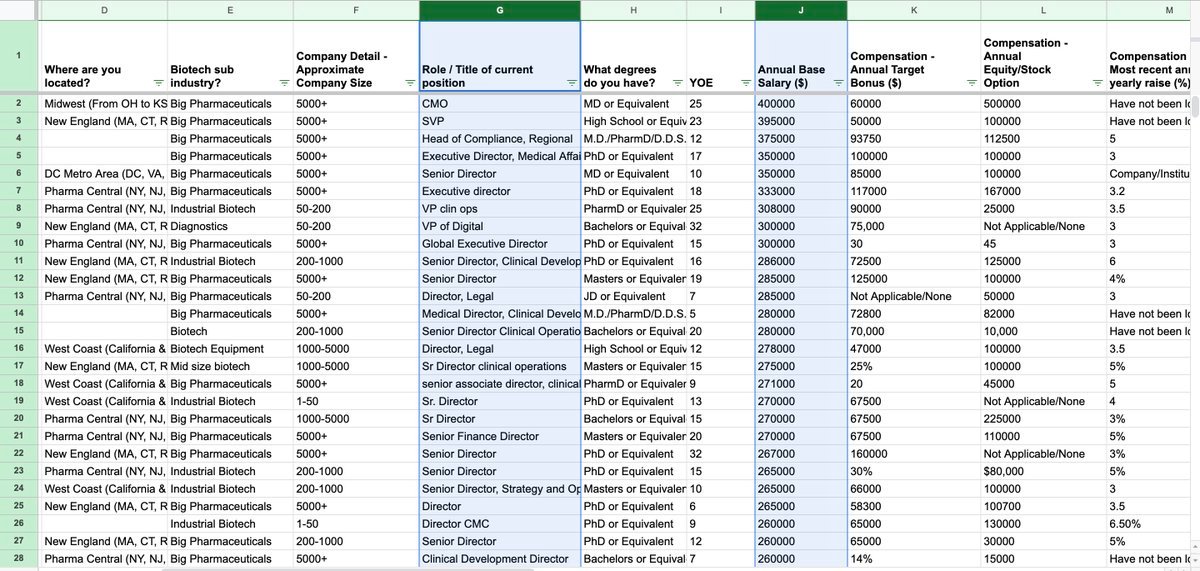This screenshot has height=571, width=1200.
Task: Select 'Senior Finance Director' cell
Action: click(x=500, y=436)
